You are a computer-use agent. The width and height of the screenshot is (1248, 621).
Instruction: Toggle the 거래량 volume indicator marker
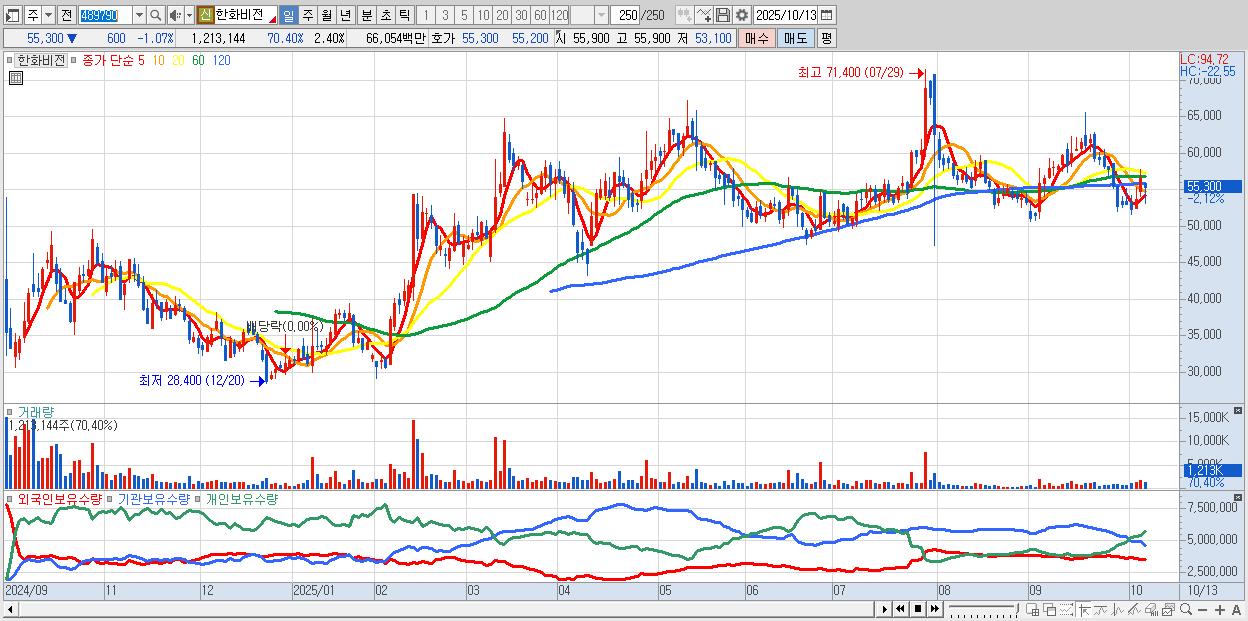click(11, 412)
